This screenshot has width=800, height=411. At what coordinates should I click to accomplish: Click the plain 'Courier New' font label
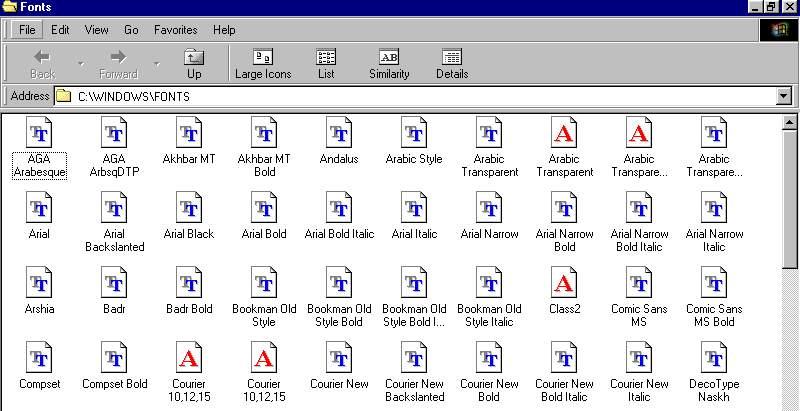(x=339, y=384)
